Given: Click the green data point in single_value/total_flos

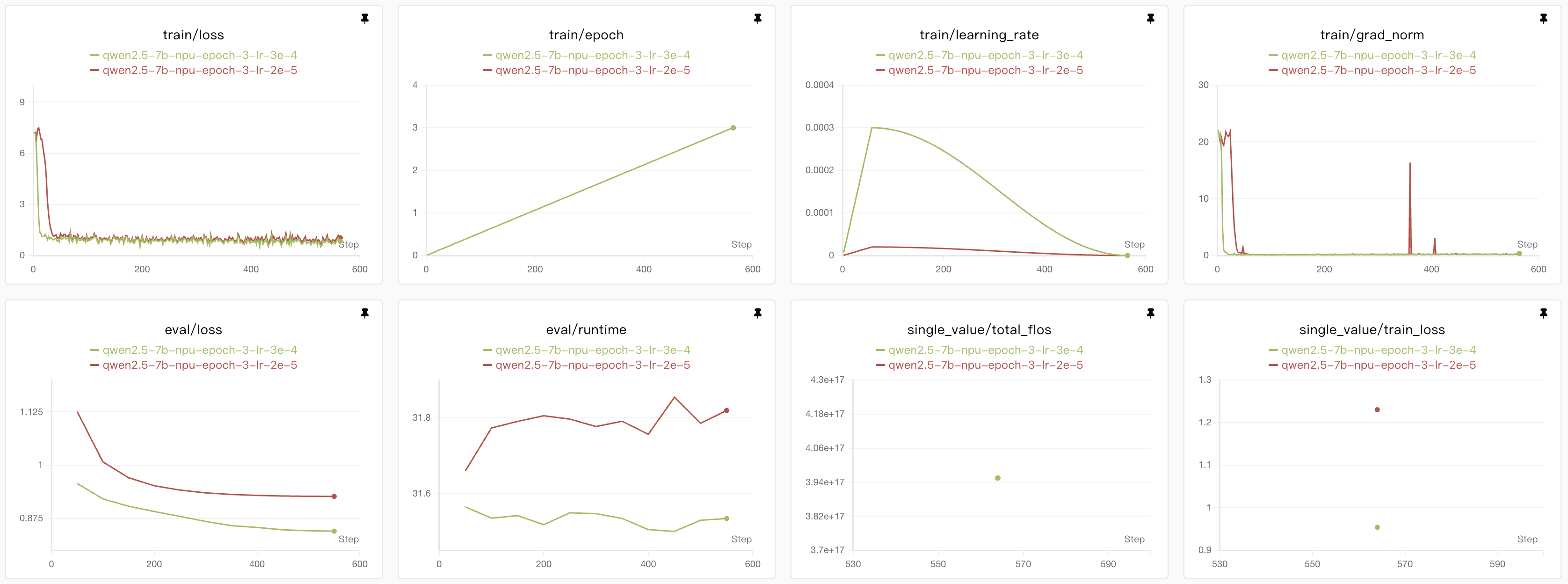Looking at the screenshot, I should click(x=998, y=478).
